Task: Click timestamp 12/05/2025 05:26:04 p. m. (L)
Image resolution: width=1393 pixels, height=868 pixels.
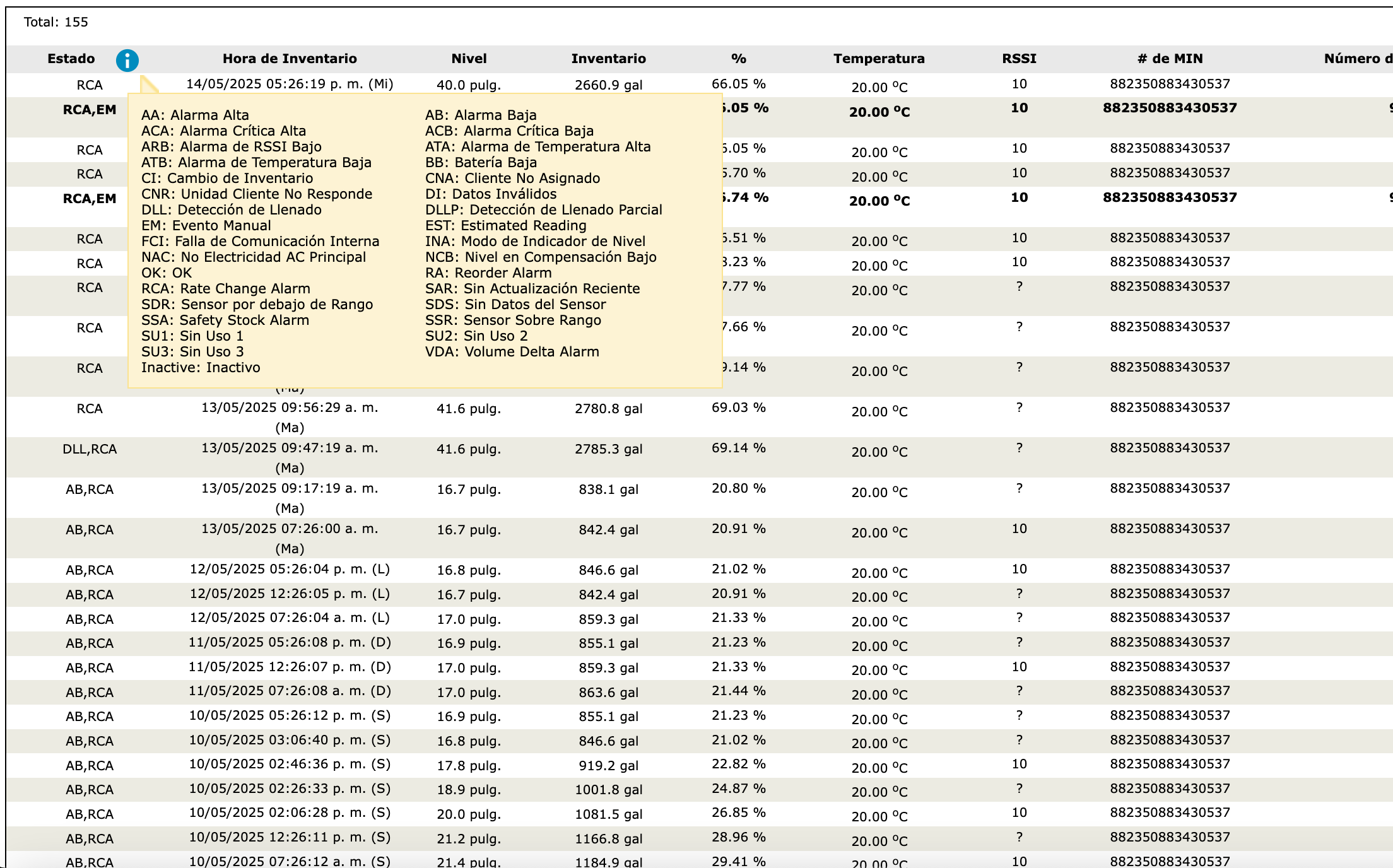Action: coord(290,569)
